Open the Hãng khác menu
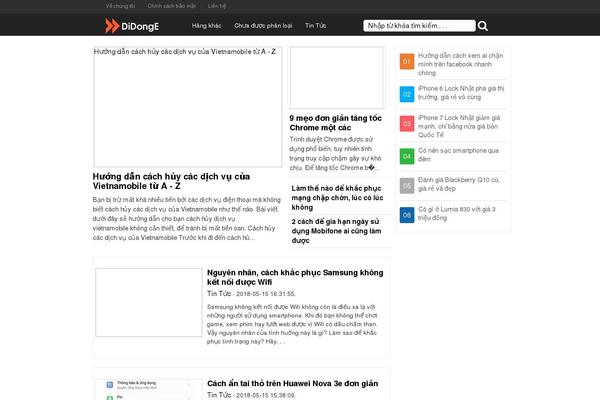This screenshot has height=400, width=600. click(206, 26)
